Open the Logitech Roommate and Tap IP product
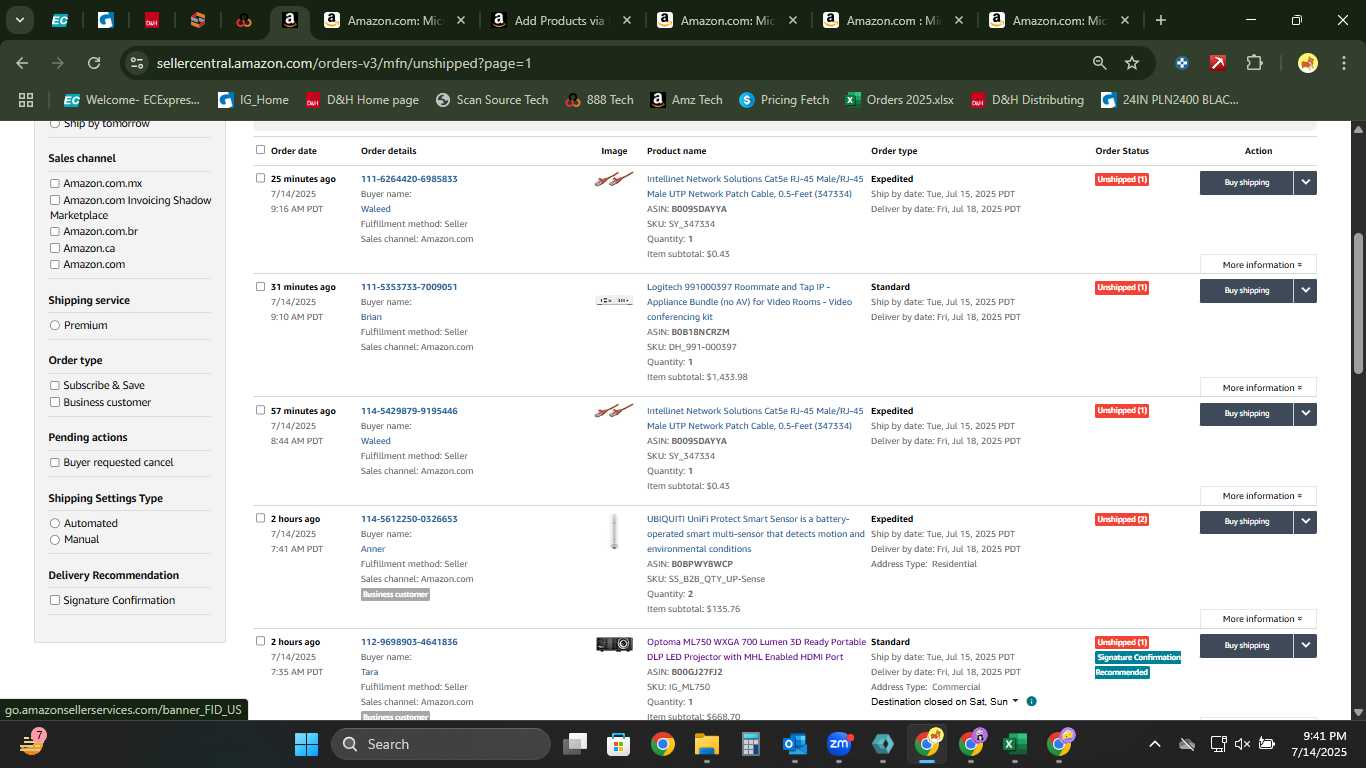1366x768 pixels. (x=750, y=302)
